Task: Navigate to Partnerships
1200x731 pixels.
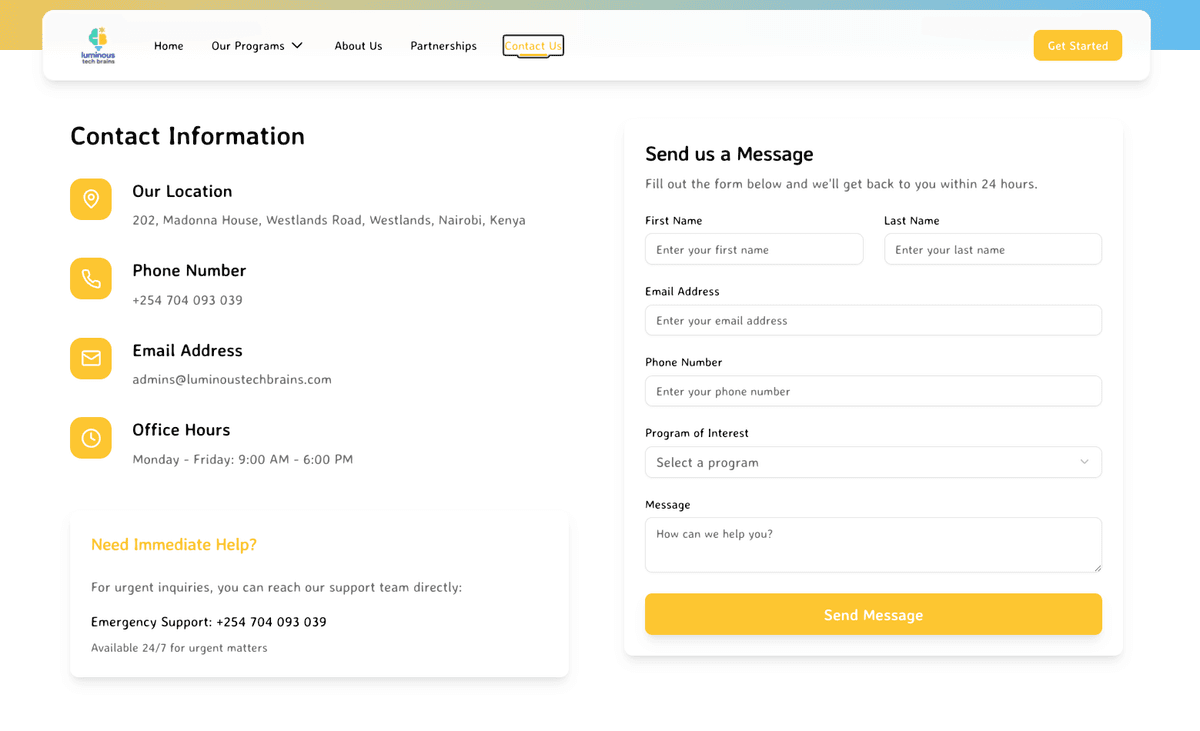Action: click(443, 46)
